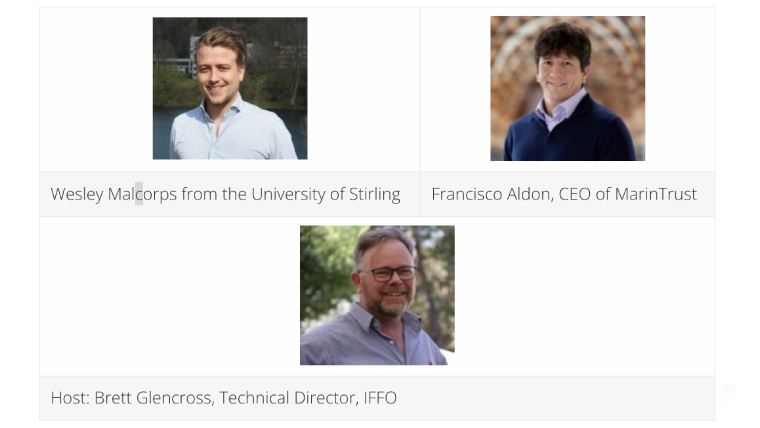Click the "Host:" label text
This screenshot has width=760, height=428.
70,398
